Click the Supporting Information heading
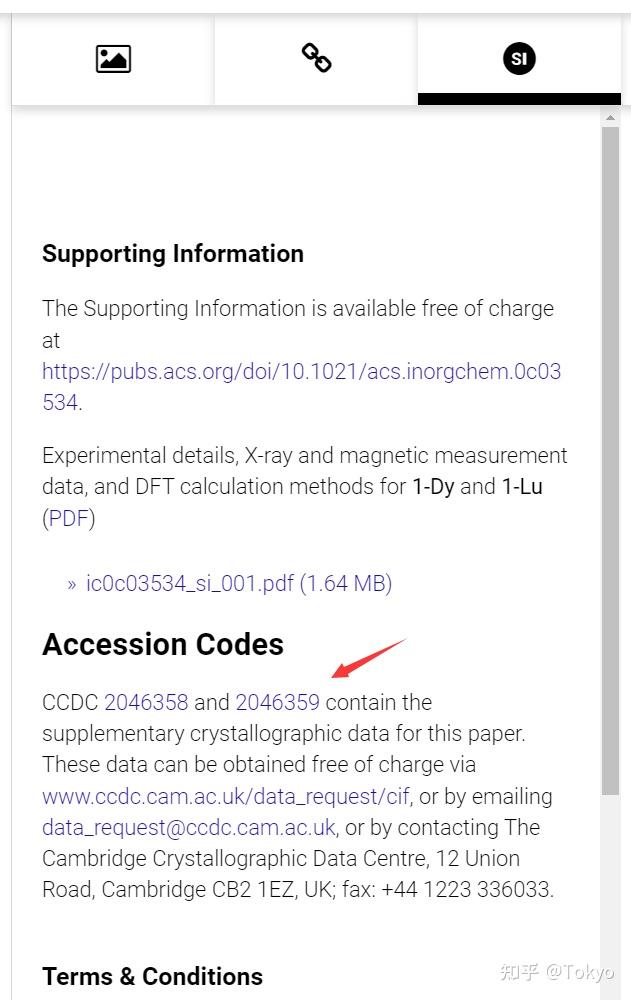The height and width of the screenshot is (1000, 631). (173, 254)
